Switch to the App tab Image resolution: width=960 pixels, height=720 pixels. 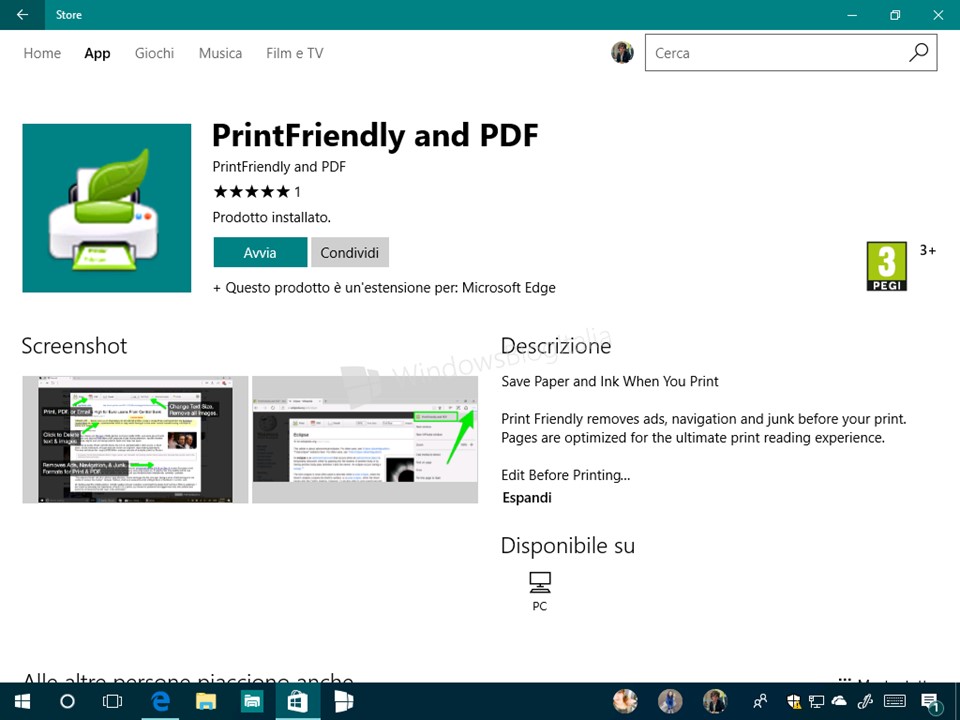tap(97, 53)
